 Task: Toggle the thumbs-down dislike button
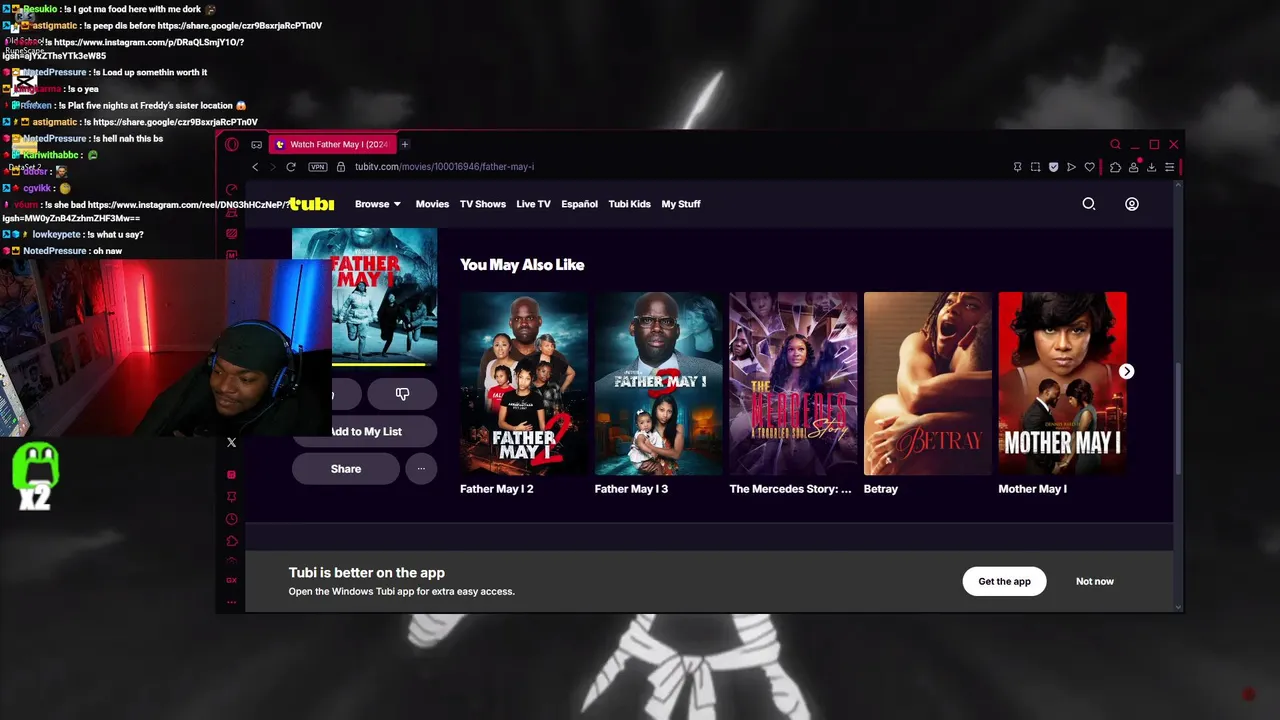pyautogui.click(x=402, y=394)
